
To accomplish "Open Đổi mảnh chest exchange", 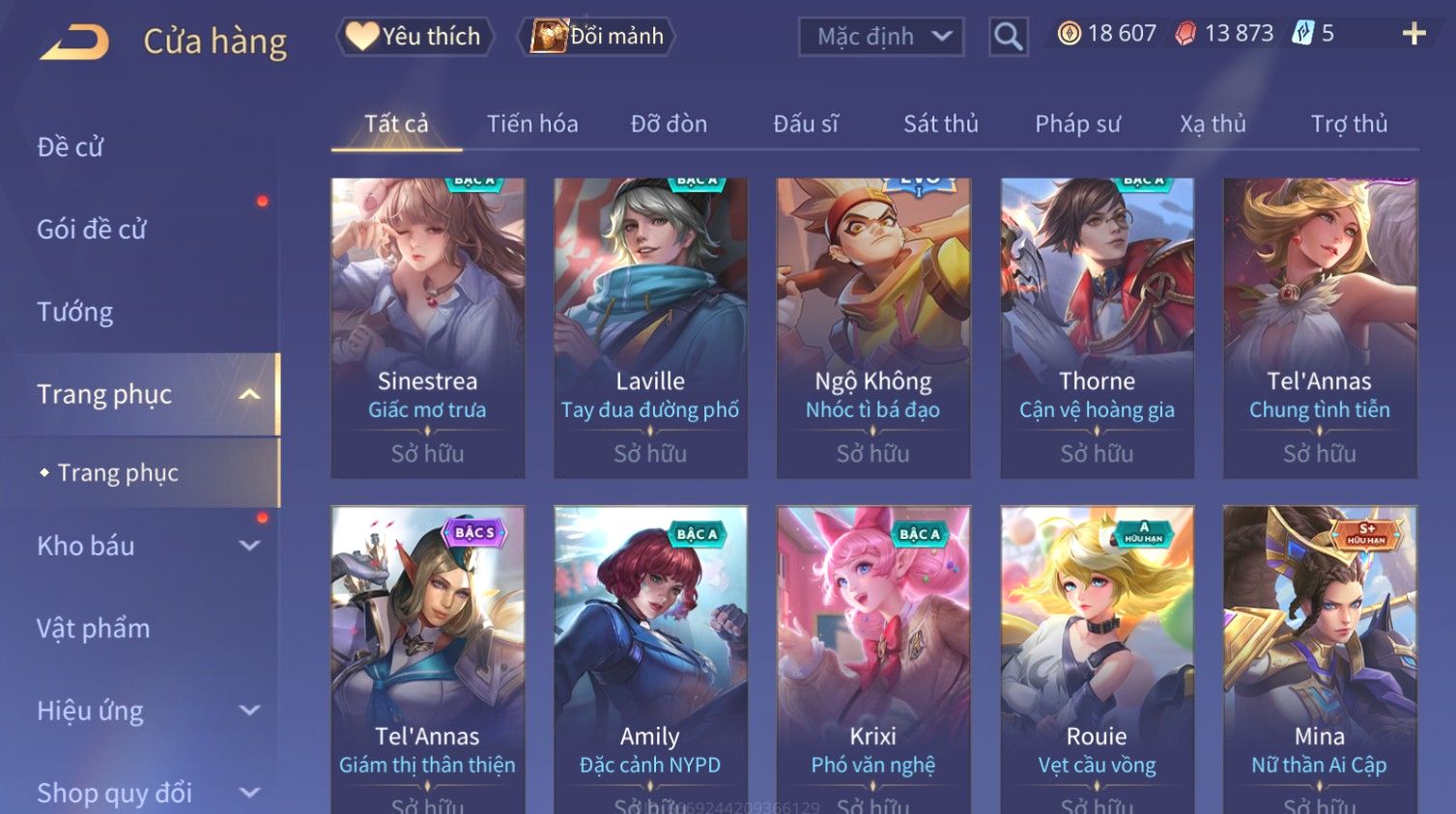I will pyautogui.click(x=596, y=37).
